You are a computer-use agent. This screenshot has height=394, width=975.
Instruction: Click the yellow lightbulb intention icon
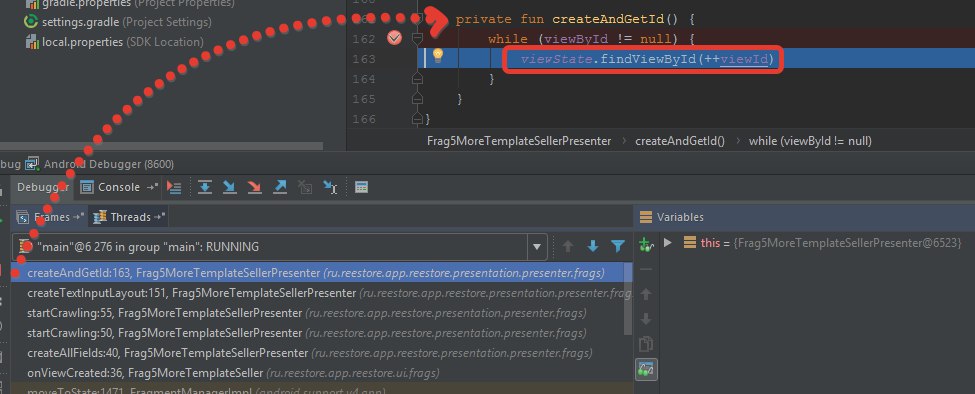(438, 55)
